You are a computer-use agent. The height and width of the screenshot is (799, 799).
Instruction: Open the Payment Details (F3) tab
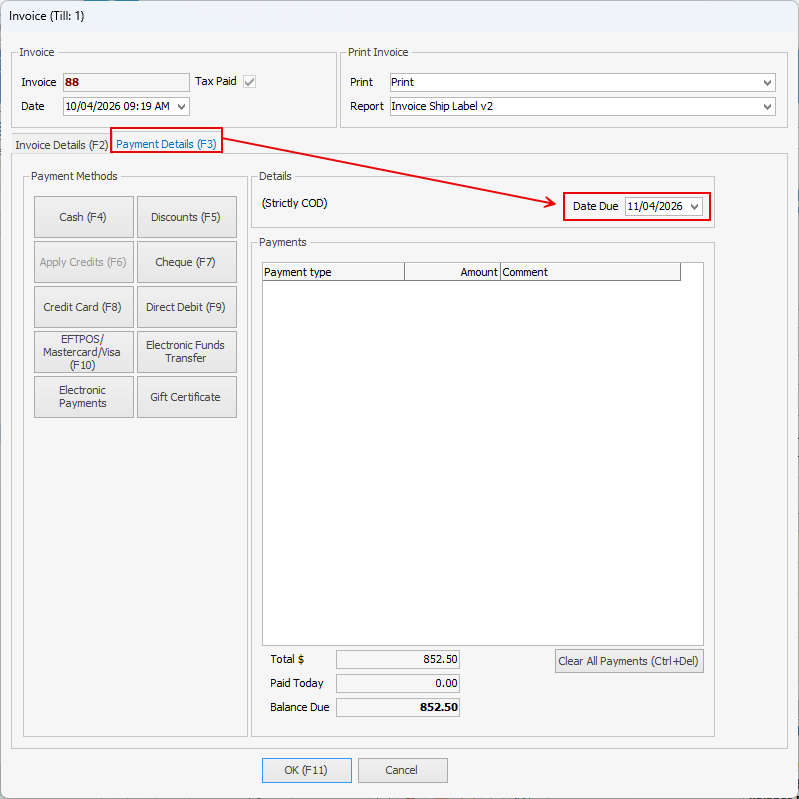[x=166, y=144]
